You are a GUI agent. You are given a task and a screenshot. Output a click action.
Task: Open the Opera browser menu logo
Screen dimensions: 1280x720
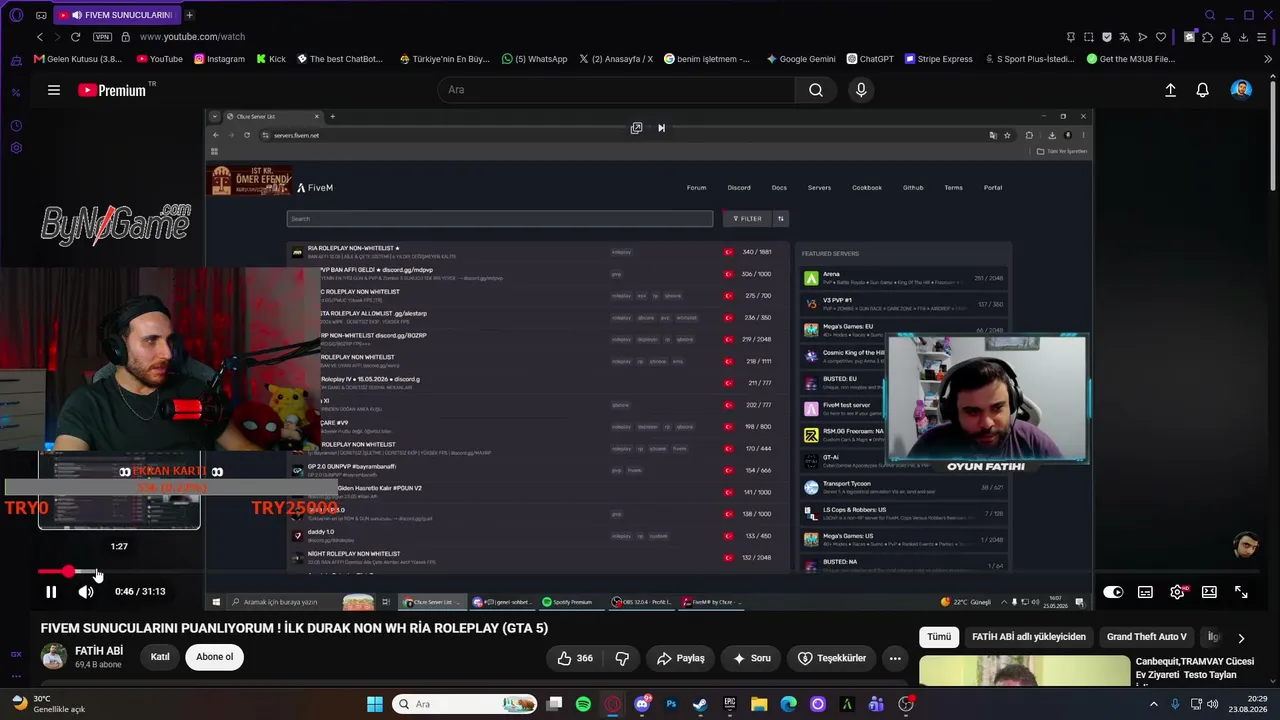pyautogui.click(x=16, y=15)
